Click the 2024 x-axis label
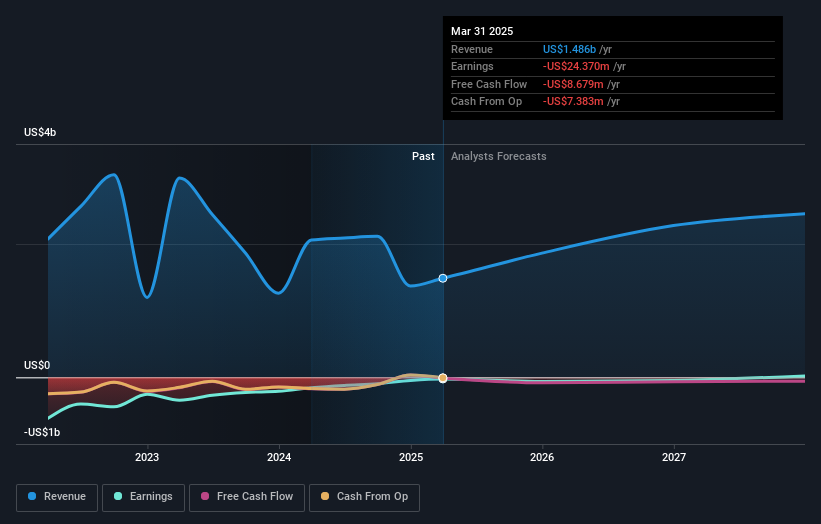 [x=279, y=458]
